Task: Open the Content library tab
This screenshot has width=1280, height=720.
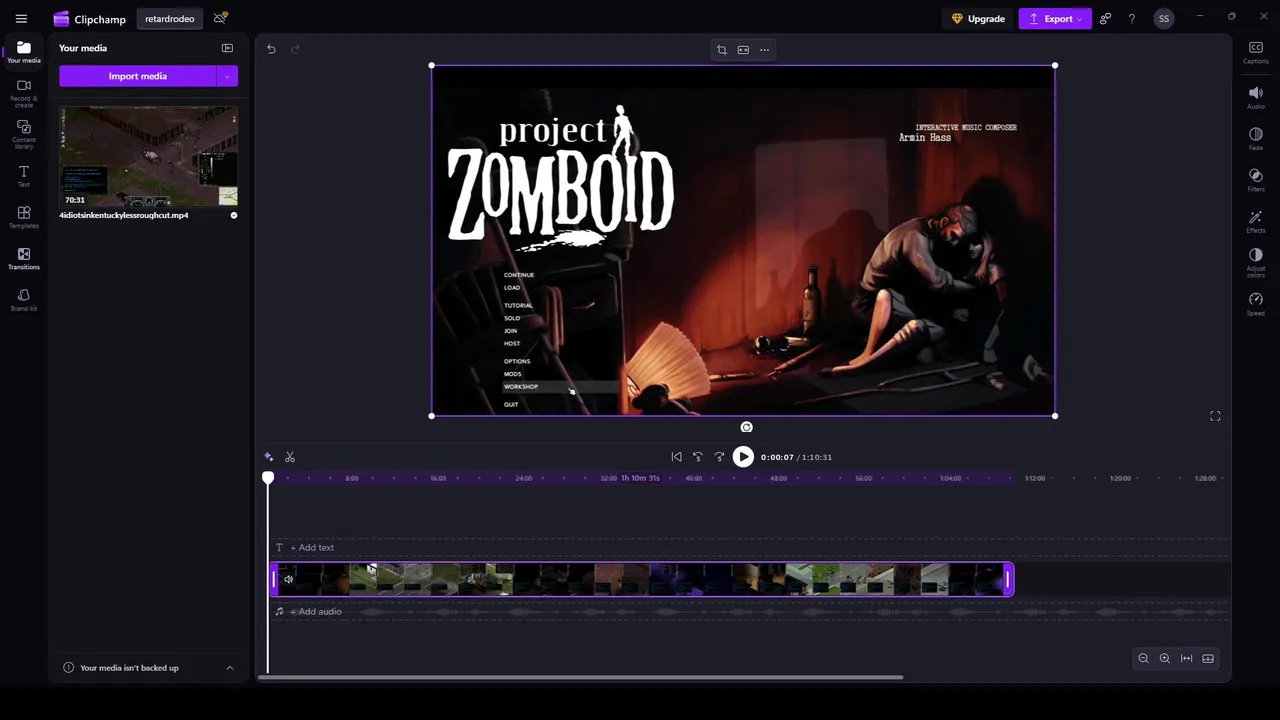Action: coord(24,134)
